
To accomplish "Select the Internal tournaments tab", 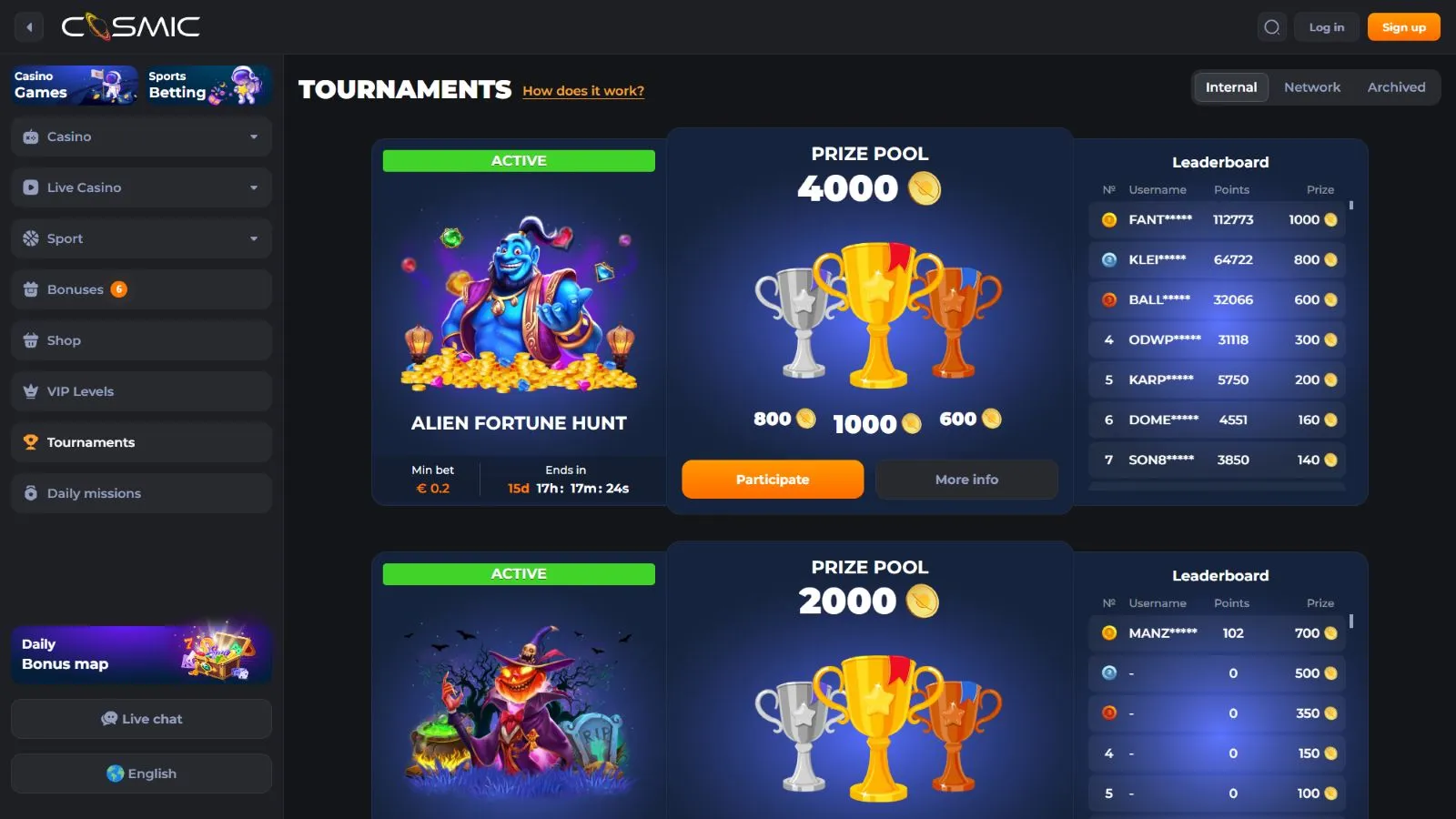I will pos(1231,87).
